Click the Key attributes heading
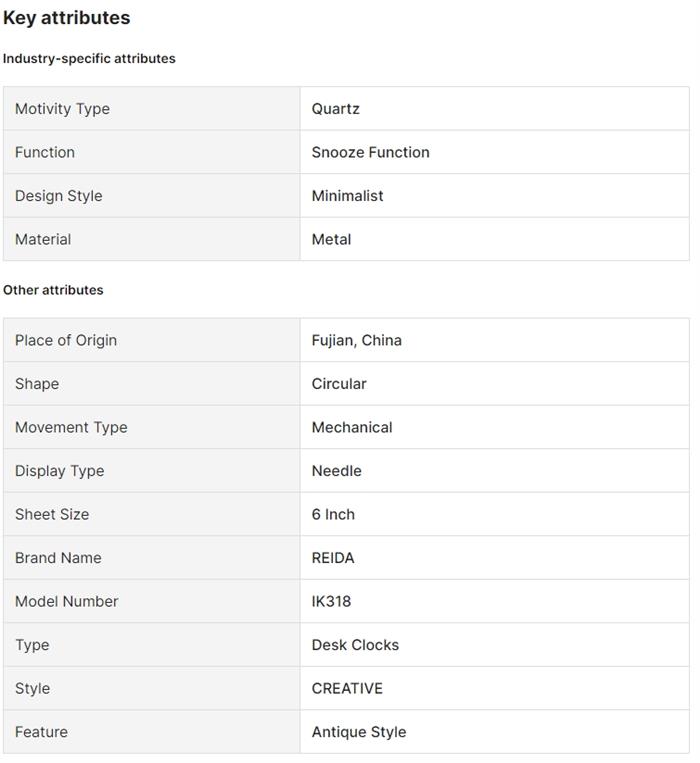Viewport: 700px width, 763px height. click(66, 18)
